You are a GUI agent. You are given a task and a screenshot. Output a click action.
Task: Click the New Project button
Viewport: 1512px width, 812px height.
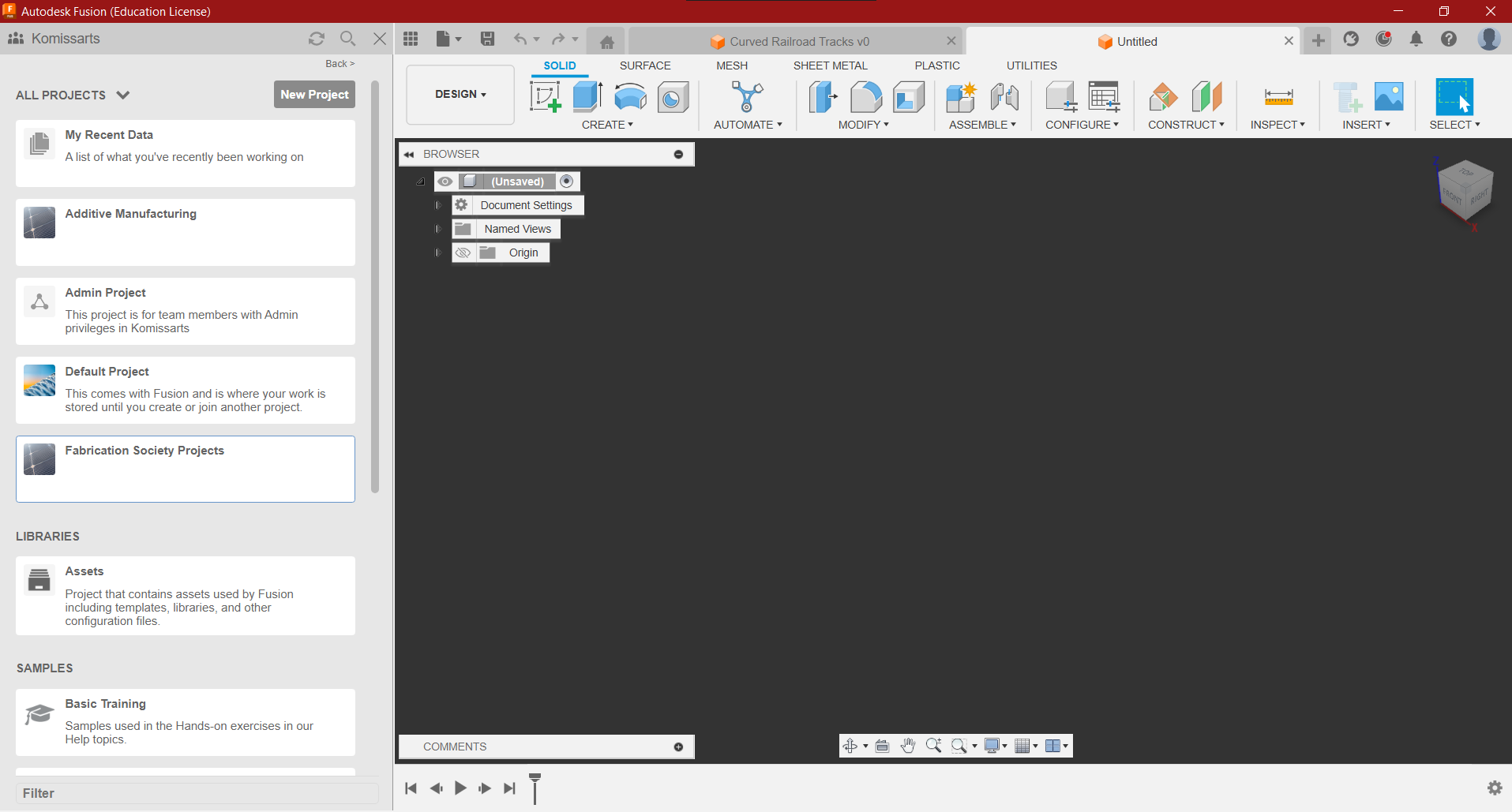coord(314,95)
